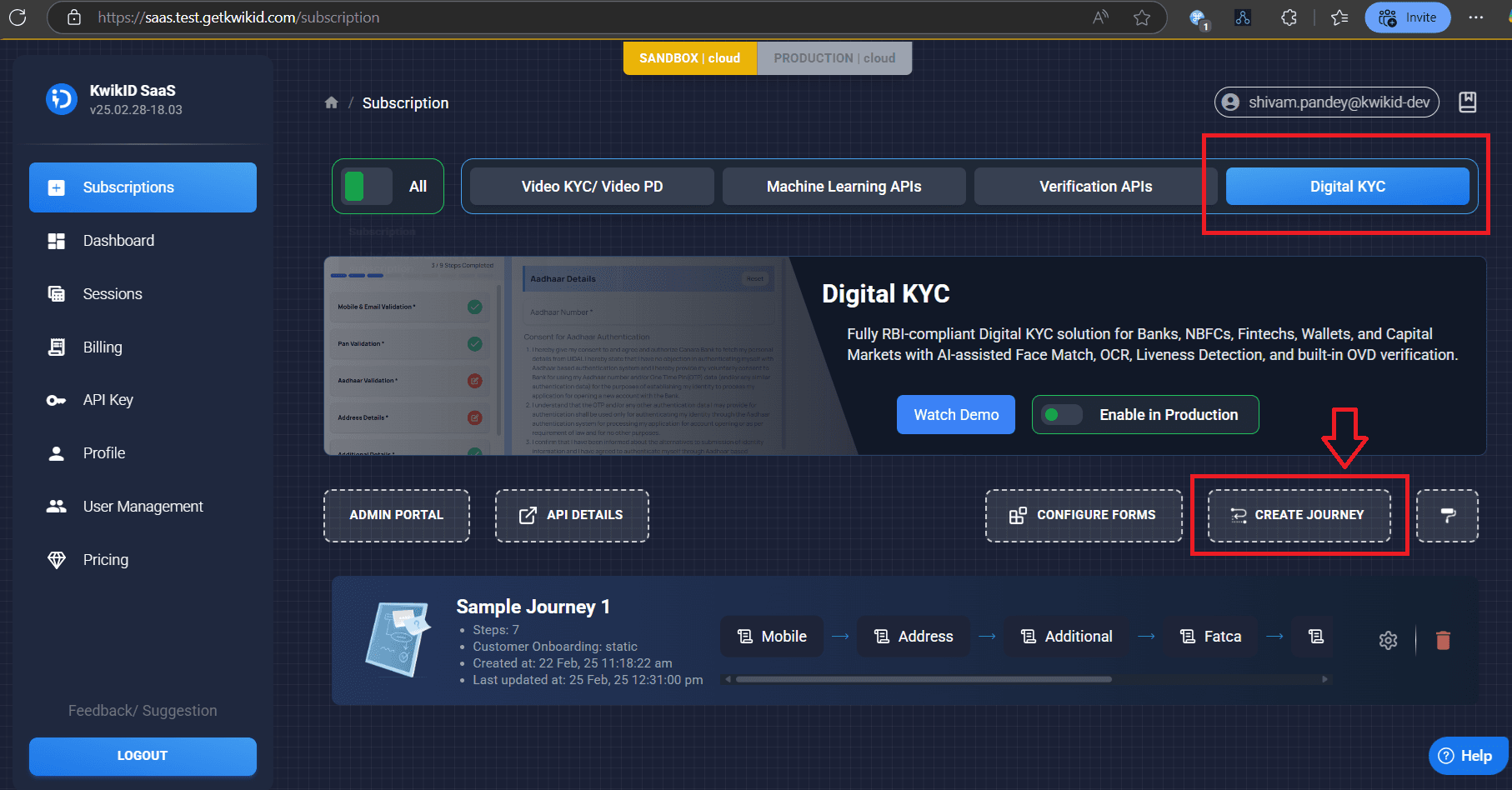Select the Digital KYC tab

tap(1348, 187)
